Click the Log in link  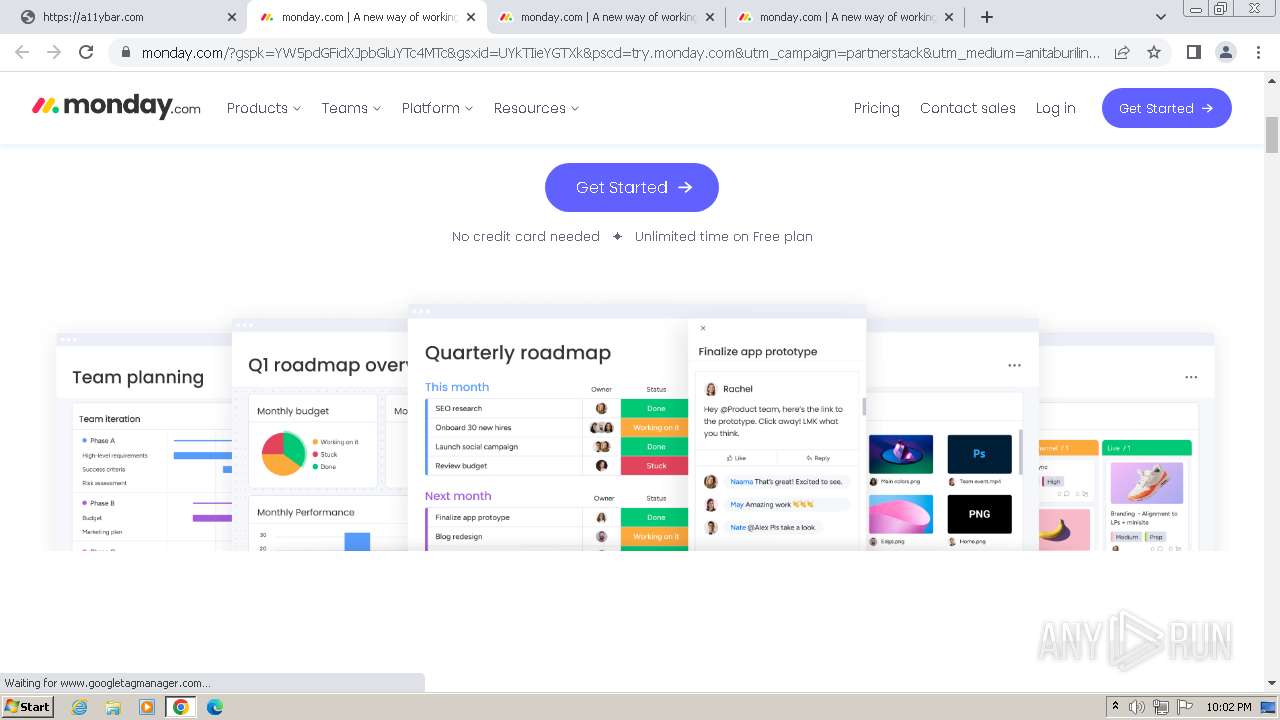pyautogui.click(x=1056, y=108)
